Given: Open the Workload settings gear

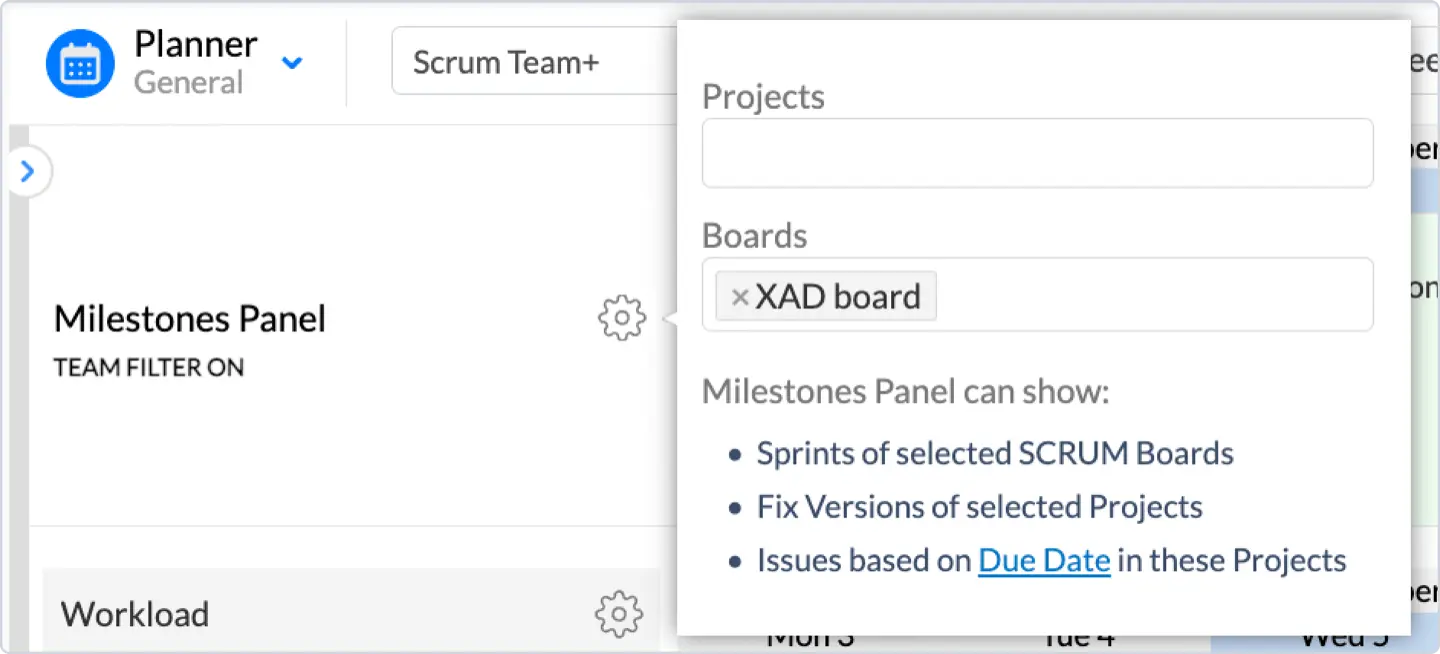Looking at the screenshot, I should [618, 613].
